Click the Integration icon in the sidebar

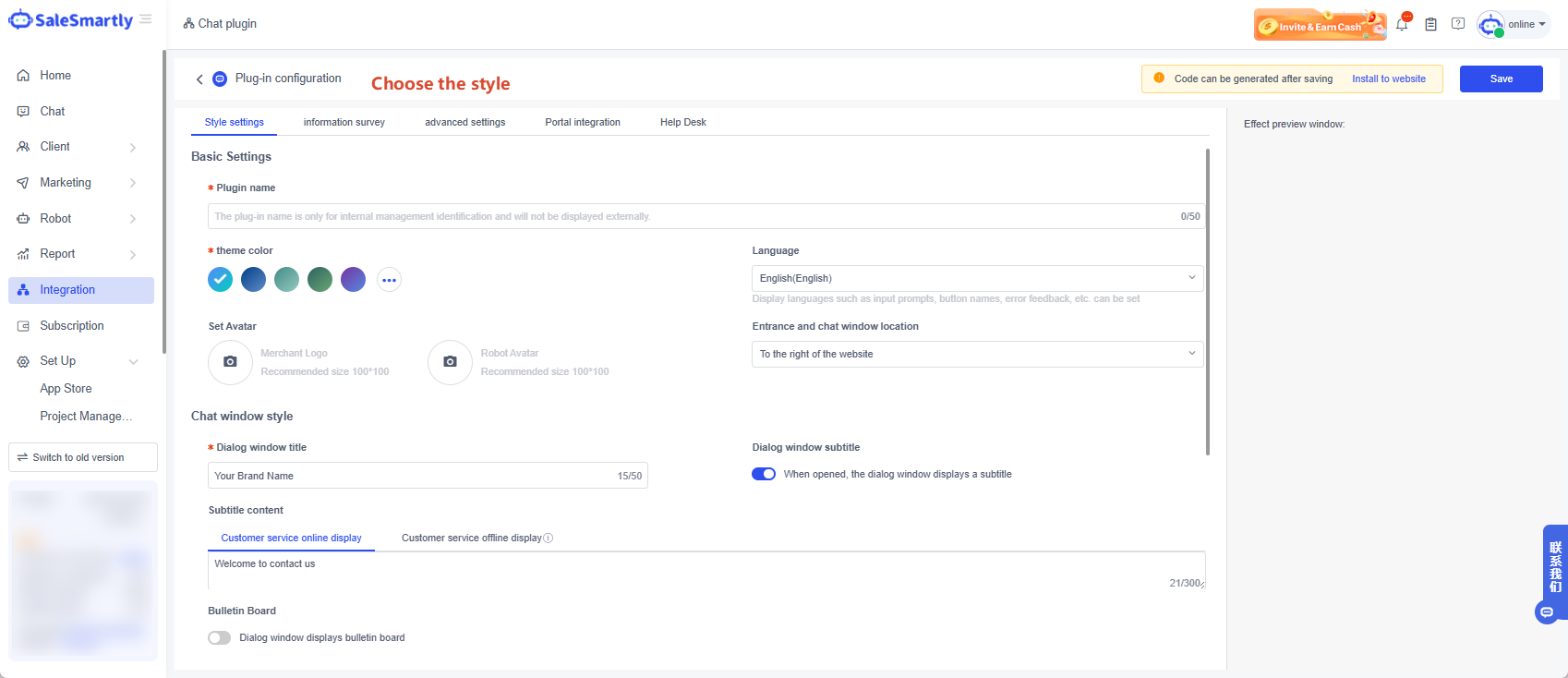point(23,290)
